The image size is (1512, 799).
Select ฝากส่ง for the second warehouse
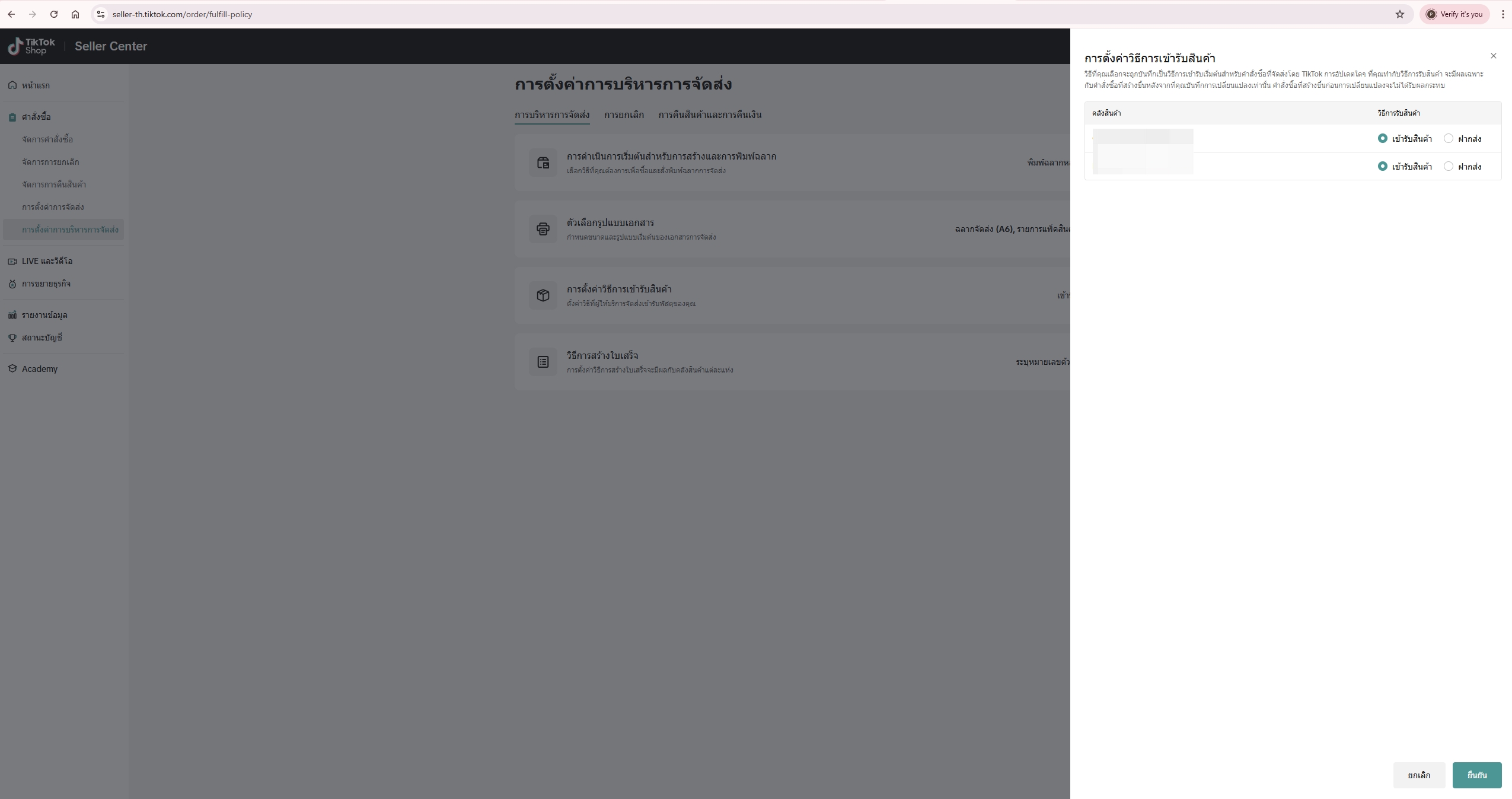coord(1448,166)
